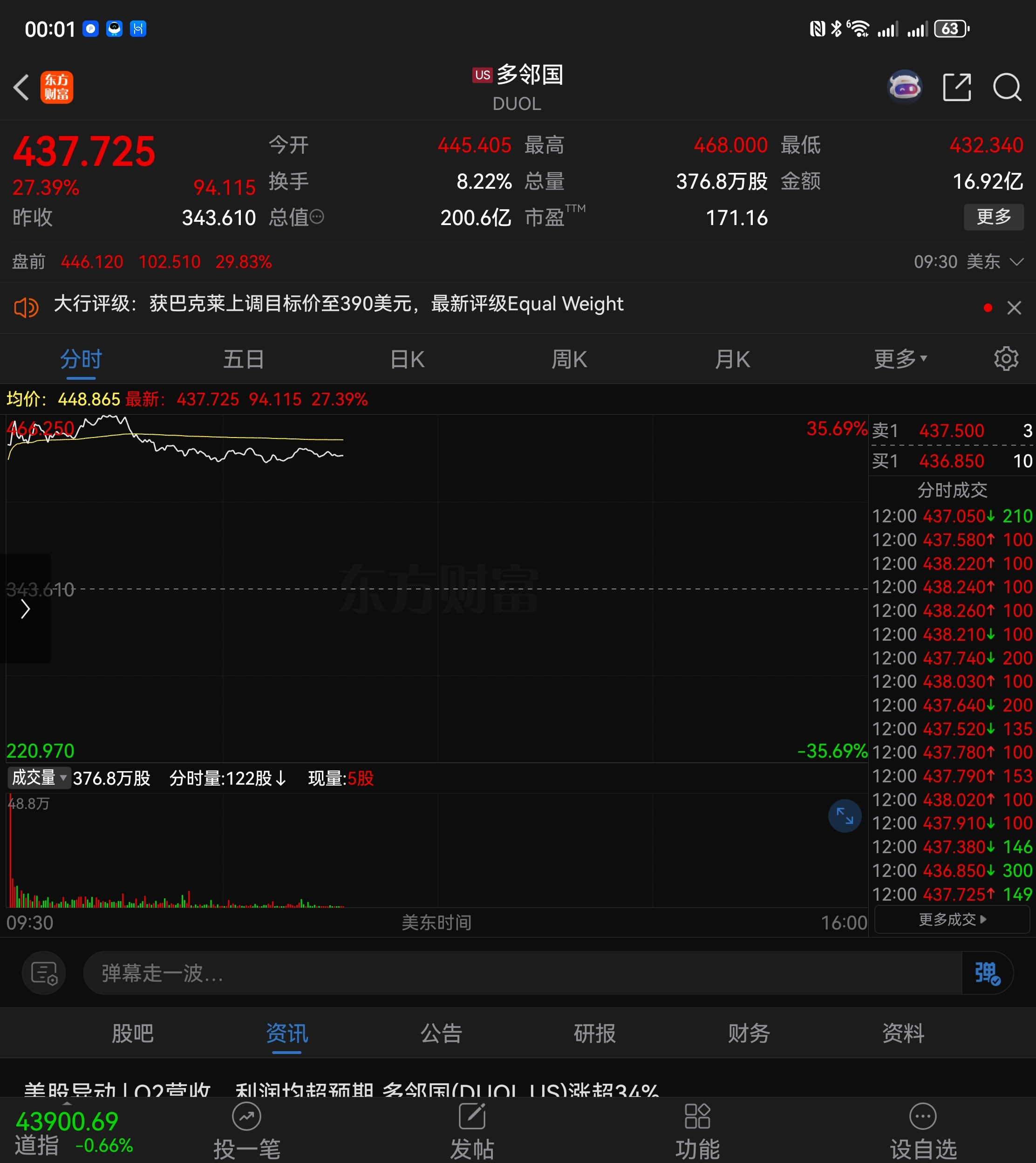Switch to the 周K tab

point(569,360)
